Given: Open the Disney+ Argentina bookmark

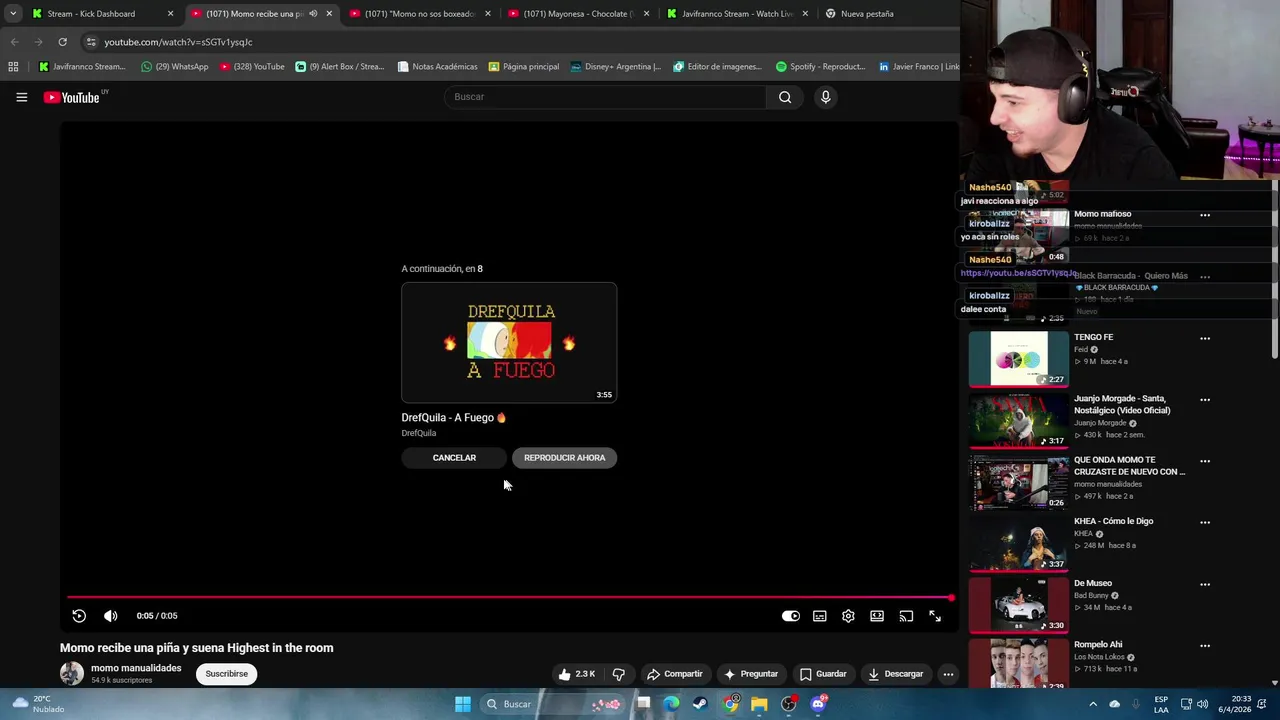Looking at the screenshot, I should coord(616,67).
